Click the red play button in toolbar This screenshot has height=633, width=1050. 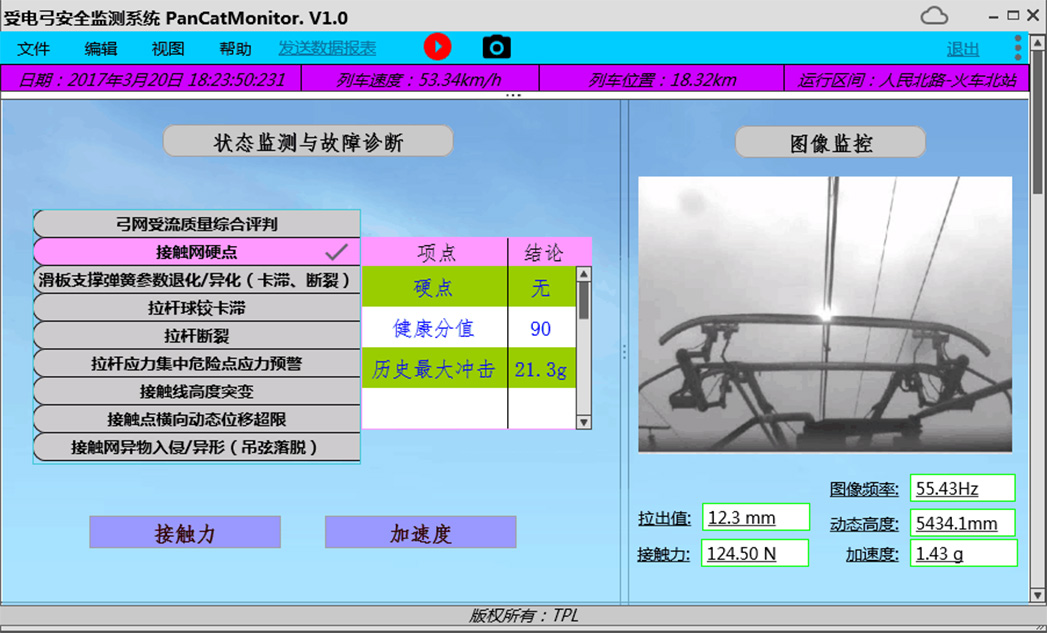437,48
